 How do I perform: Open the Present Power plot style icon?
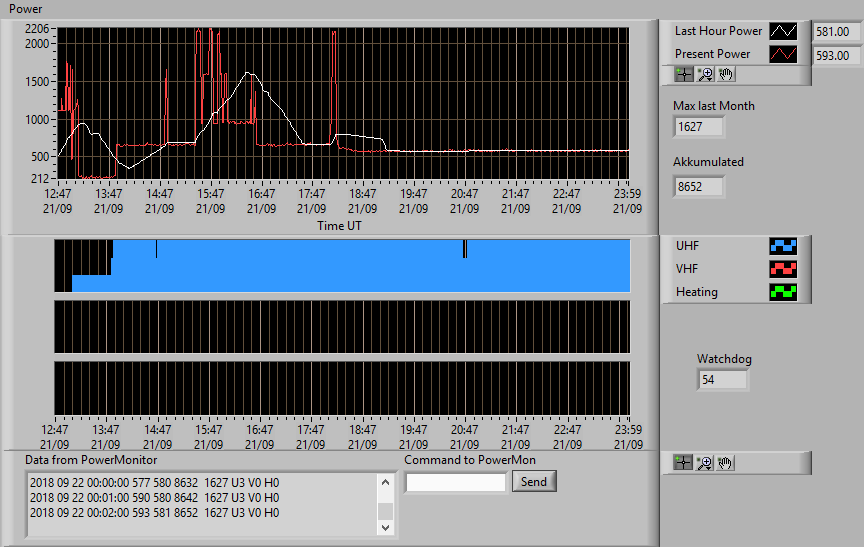pyautogui.click(x=783, y=54)
